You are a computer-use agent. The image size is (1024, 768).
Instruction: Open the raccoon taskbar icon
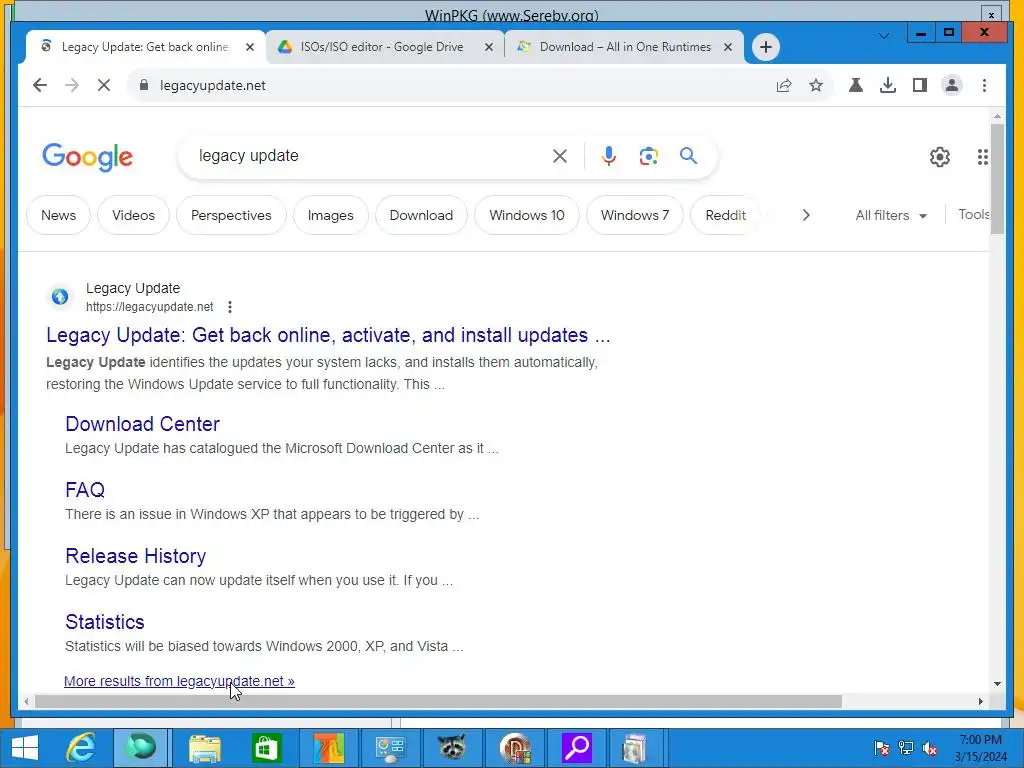(451, 748)
